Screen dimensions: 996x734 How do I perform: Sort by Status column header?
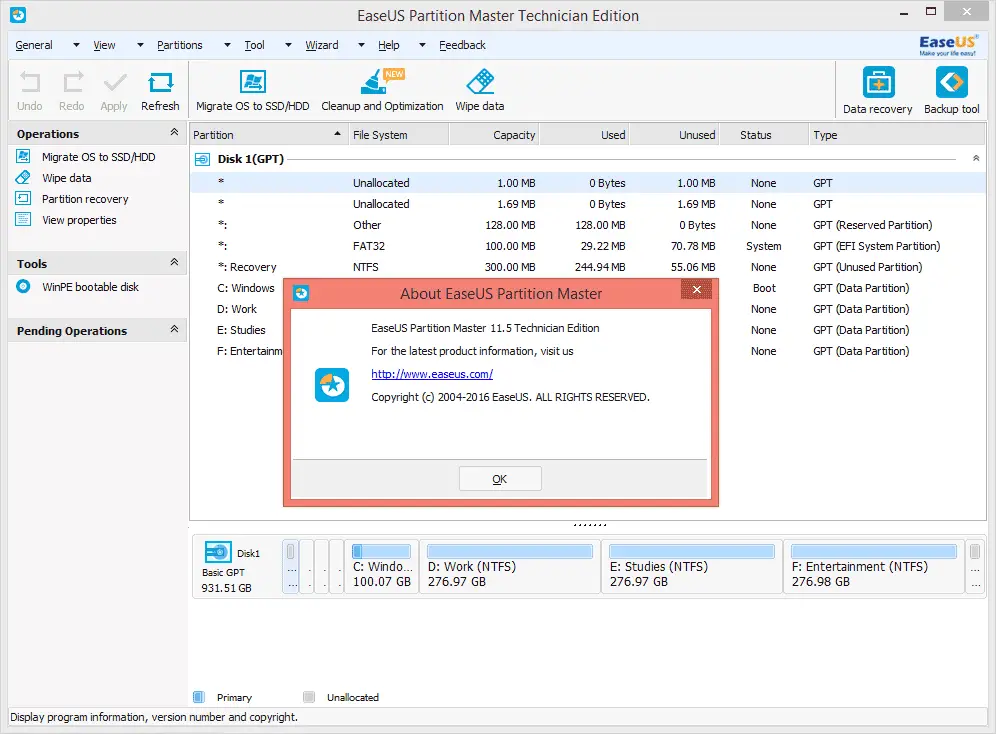pos(764,135)
